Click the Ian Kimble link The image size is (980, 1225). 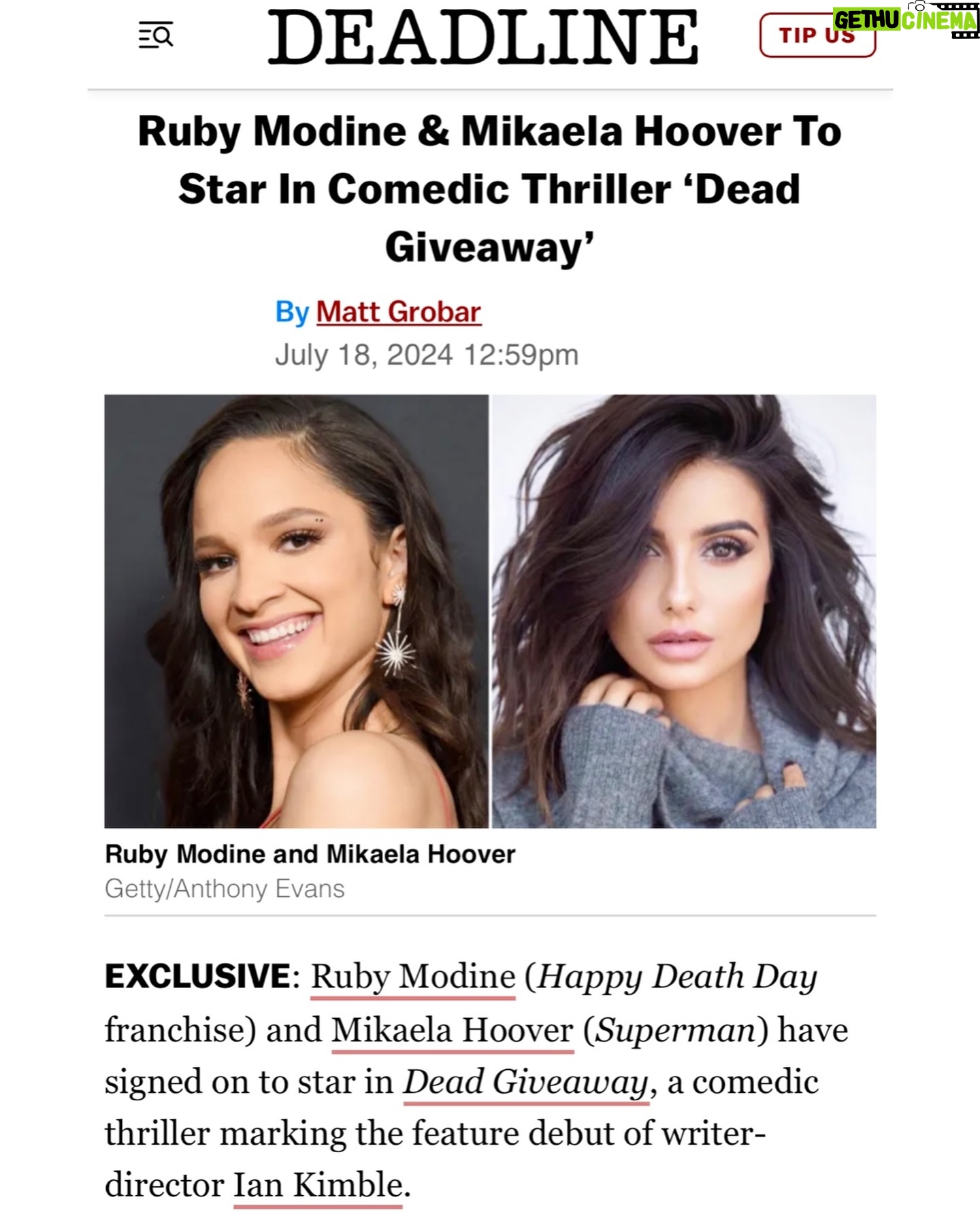click(x=318, y=1186)
